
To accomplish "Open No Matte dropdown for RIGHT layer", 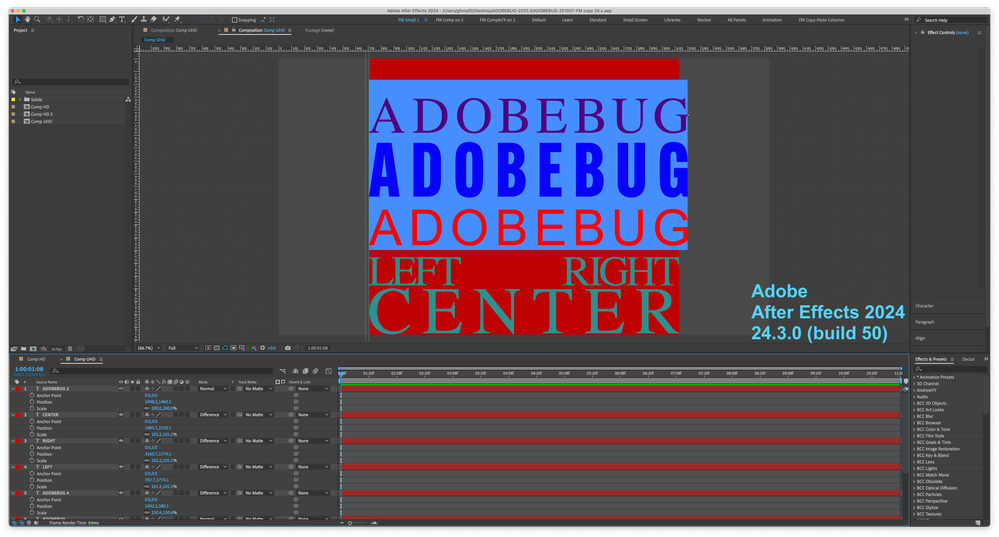I will pyautogui.click(x=259, y=441).
